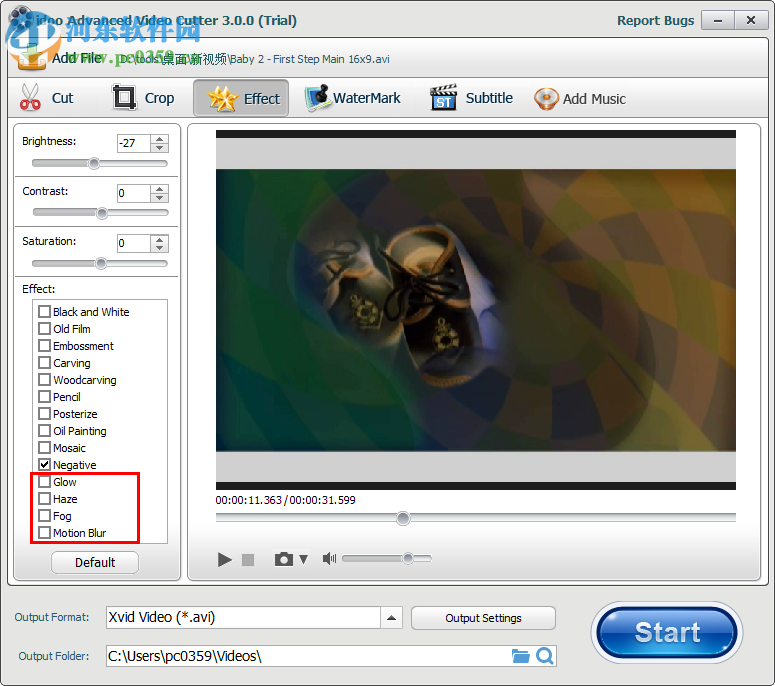Image resolution: width=775 pixels, height=686 pixels.
Task: Click the Xvid Video format field
Action: 243,618
